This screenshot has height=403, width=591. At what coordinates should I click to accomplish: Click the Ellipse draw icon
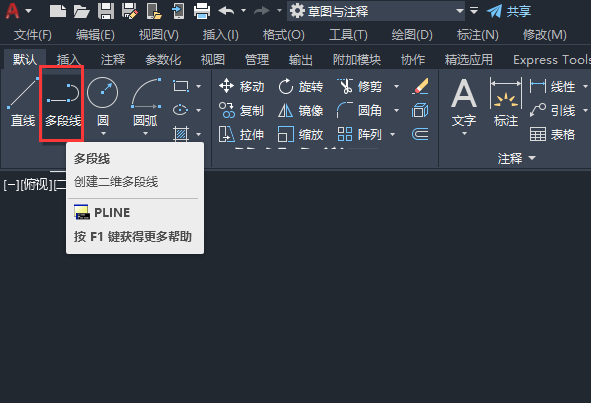click(181, 110)
